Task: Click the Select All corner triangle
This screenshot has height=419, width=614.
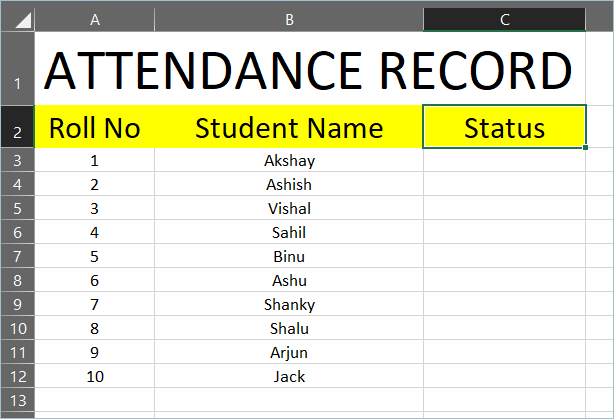Action: [x=22, y=19]
